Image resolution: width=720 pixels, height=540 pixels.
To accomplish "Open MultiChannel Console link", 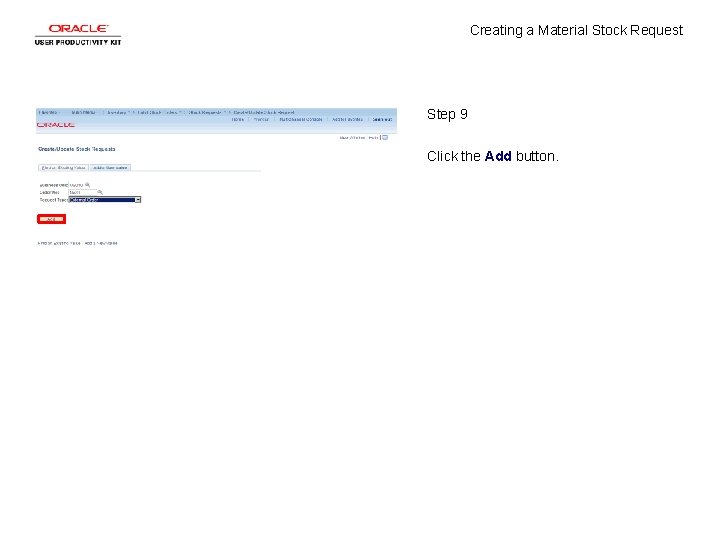I will tap(301, 119).
